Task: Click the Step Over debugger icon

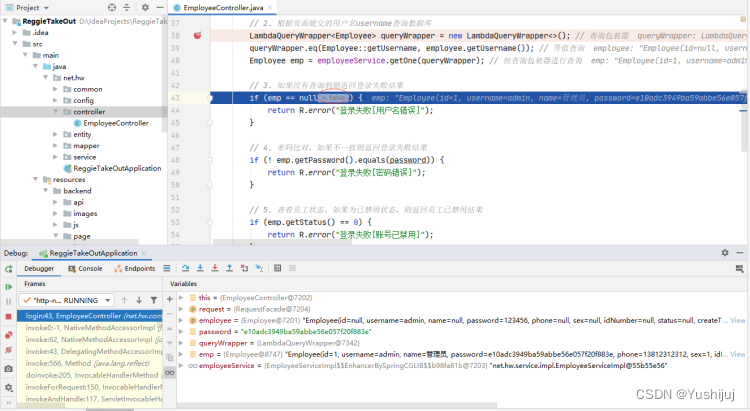Action: 185,268
